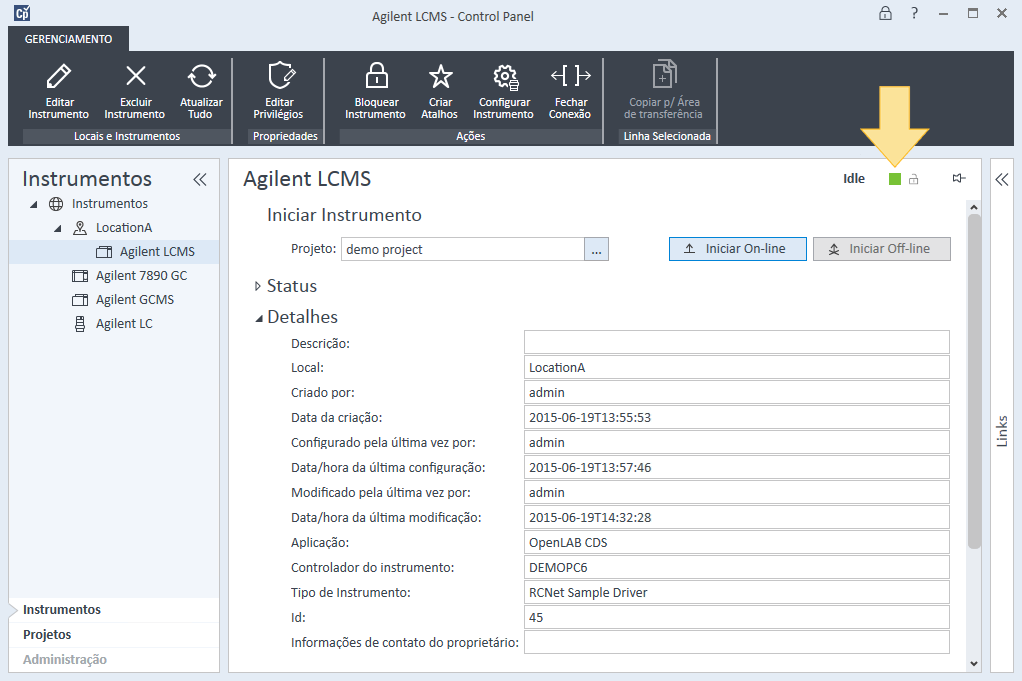
Task: Collapse the Instrumentos navigation pane
Action: pos(200,179)
